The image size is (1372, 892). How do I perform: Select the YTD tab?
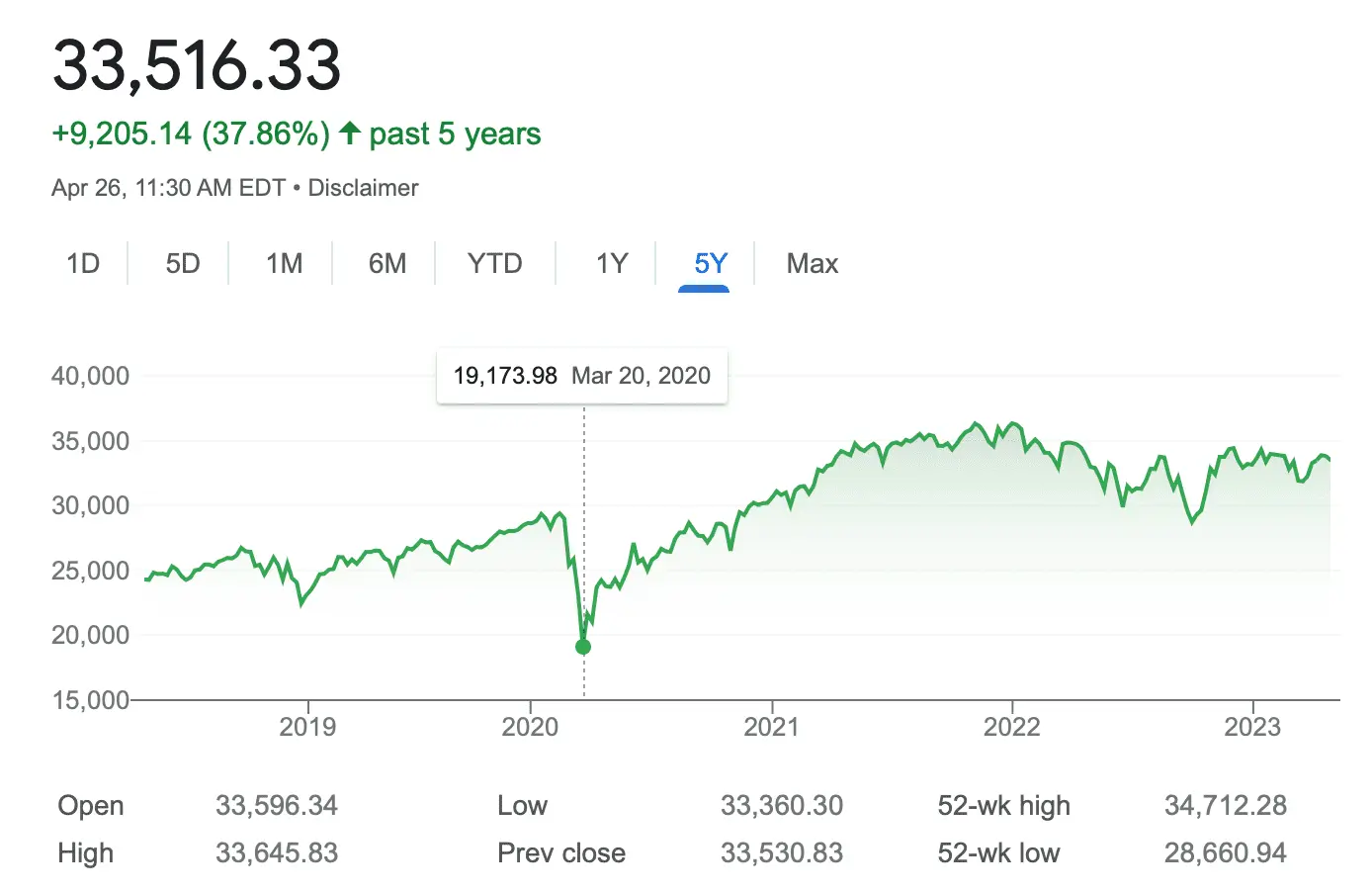tap(494, 264)
